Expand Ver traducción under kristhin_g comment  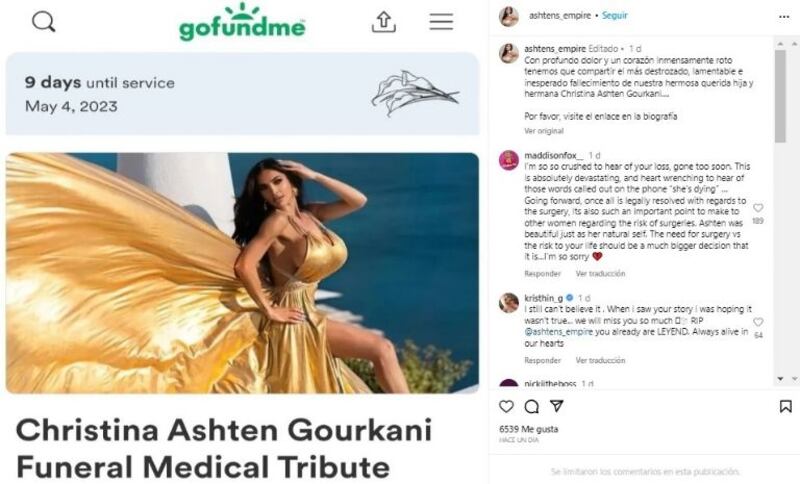(x=601, y=361)
